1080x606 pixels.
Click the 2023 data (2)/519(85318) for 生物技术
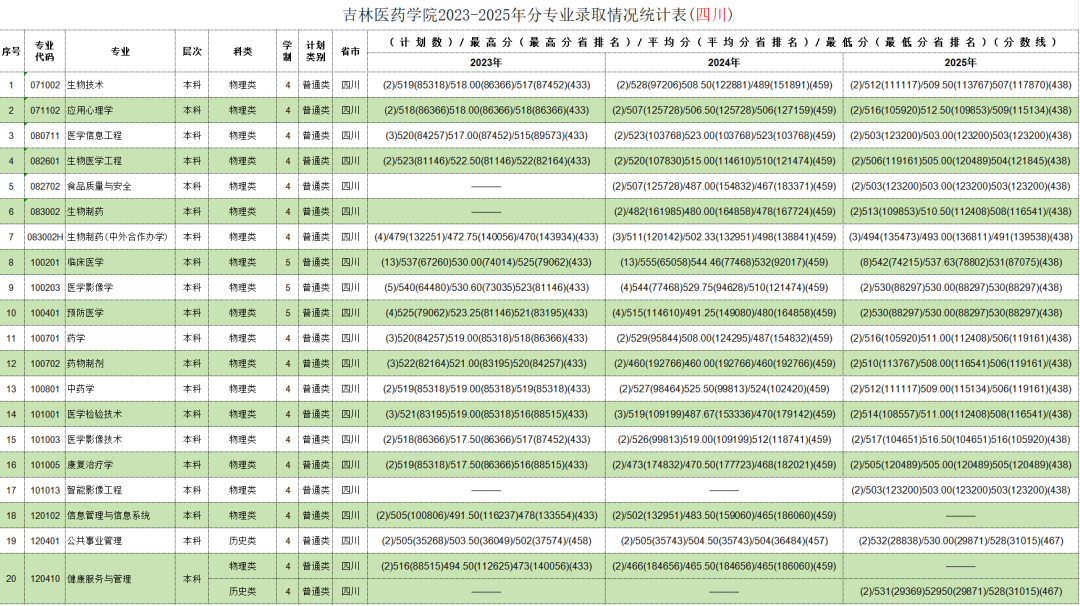point(486,85)
